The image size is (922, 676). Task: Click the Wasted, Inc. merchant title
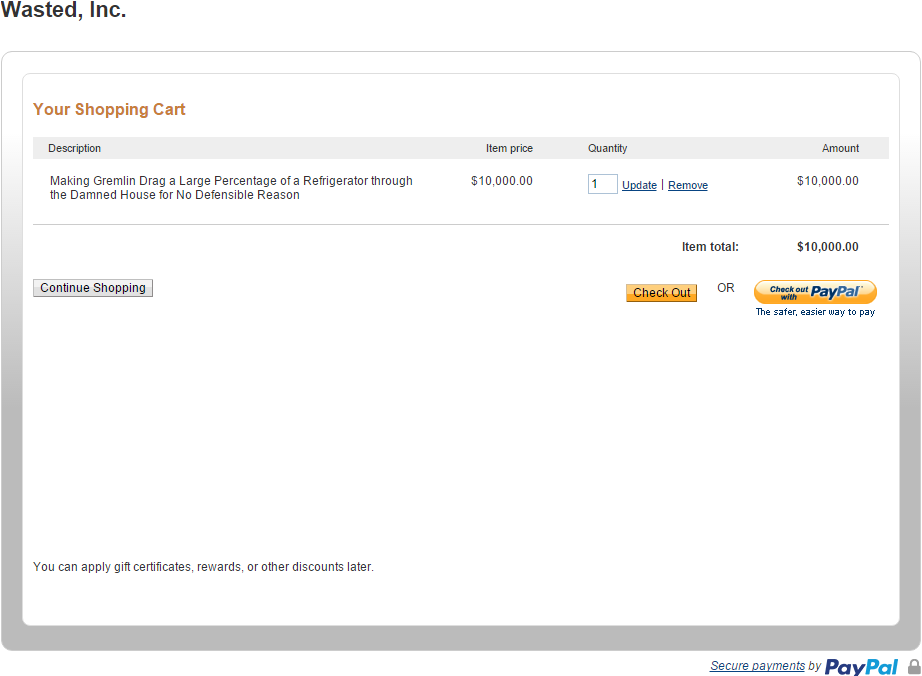coord(63,9)
